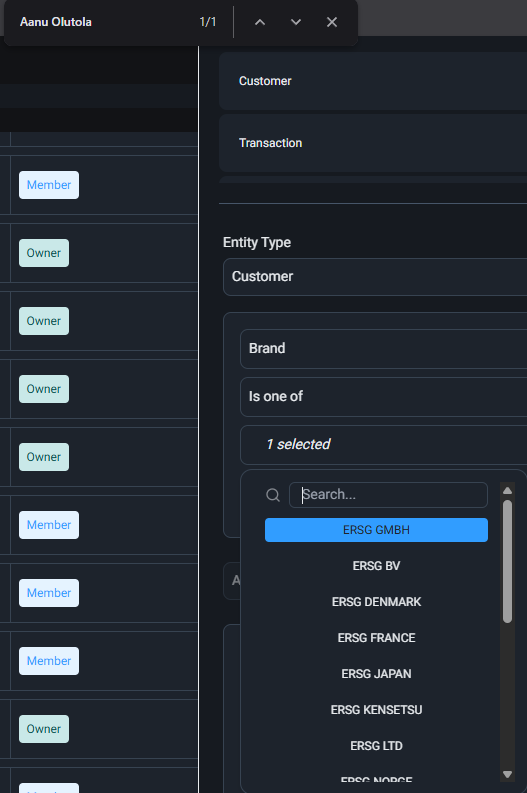
Task: Close the find bar
Action: point(332,22)
